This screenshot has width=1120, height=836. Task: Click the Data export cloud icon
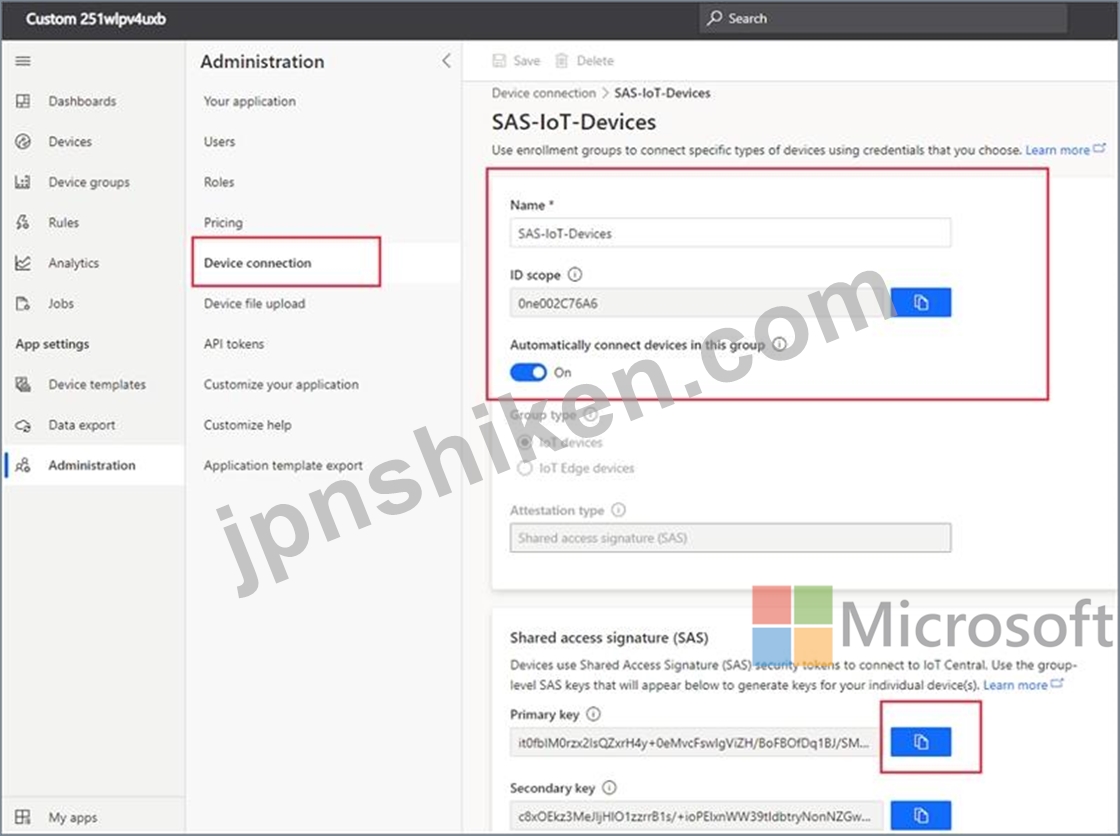[23, 425]
